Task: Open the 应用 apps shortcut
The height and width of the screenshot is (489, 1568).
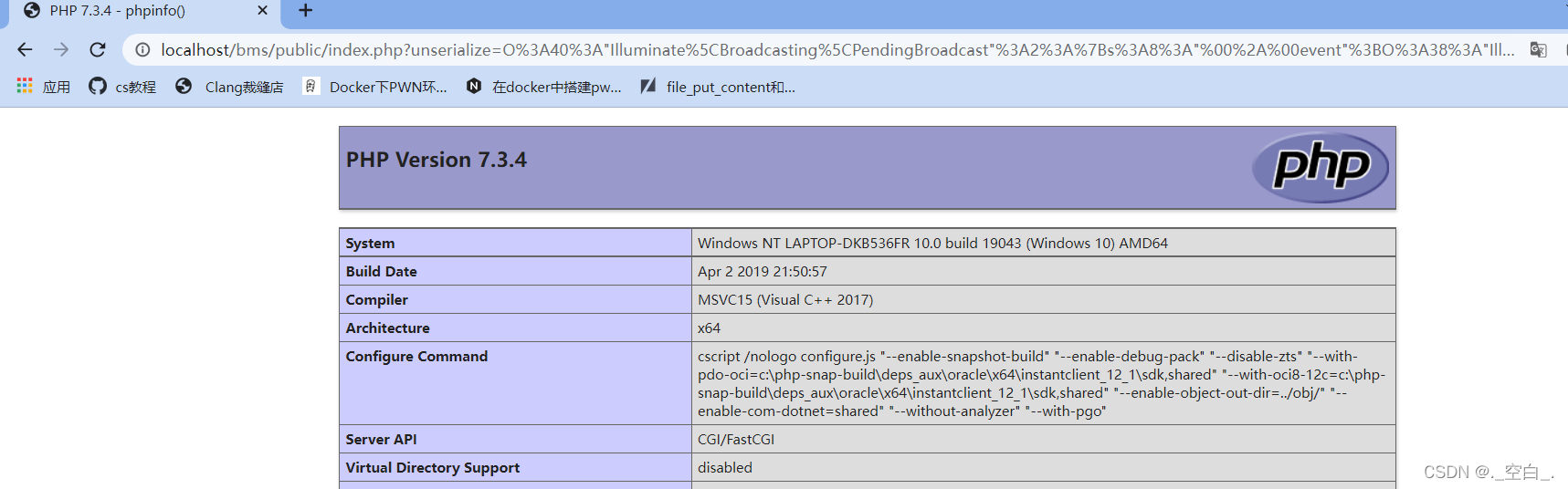Action: [43, 87]
